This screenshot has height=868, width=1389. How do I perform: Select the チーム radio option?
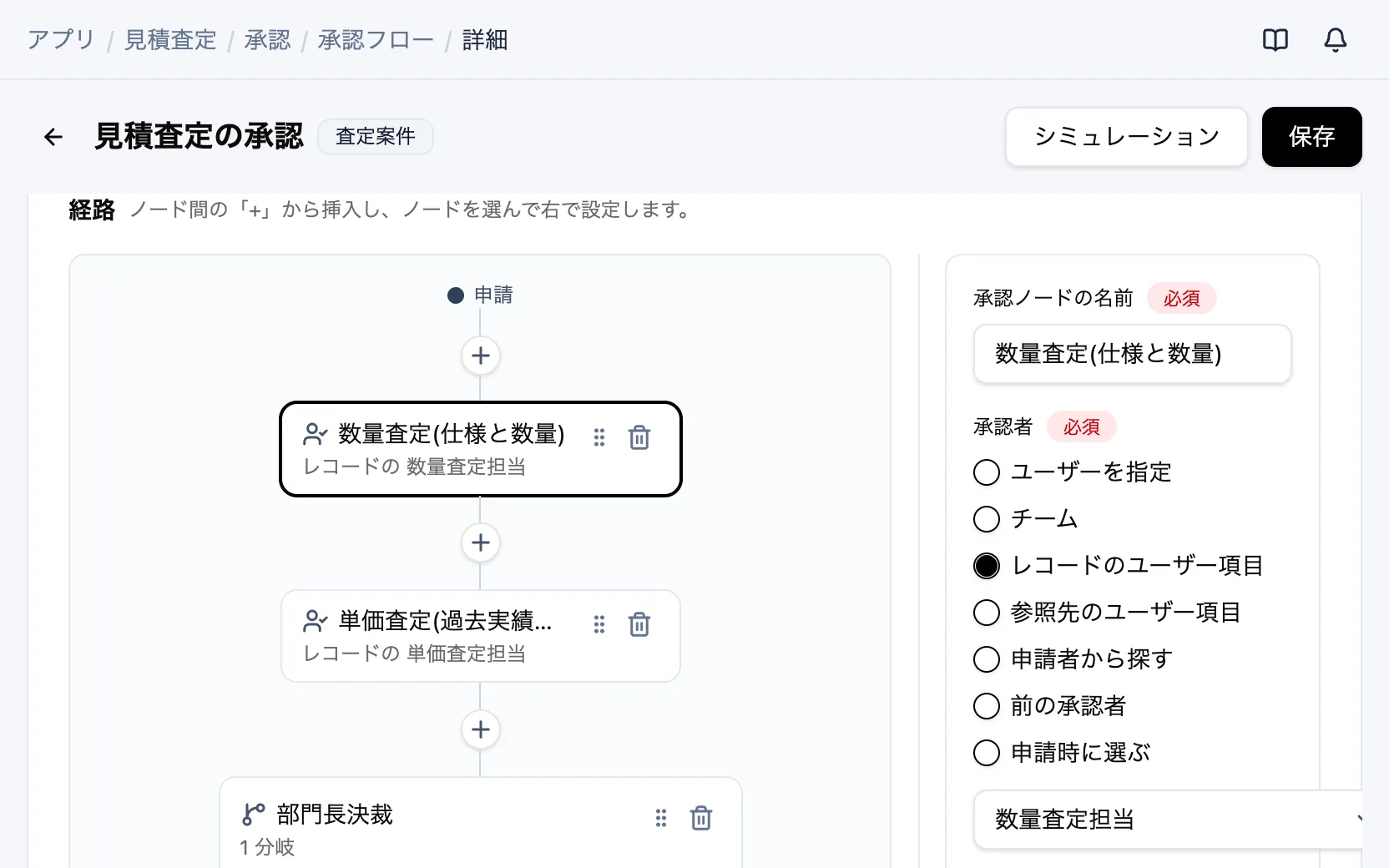[x=987, y=519]
